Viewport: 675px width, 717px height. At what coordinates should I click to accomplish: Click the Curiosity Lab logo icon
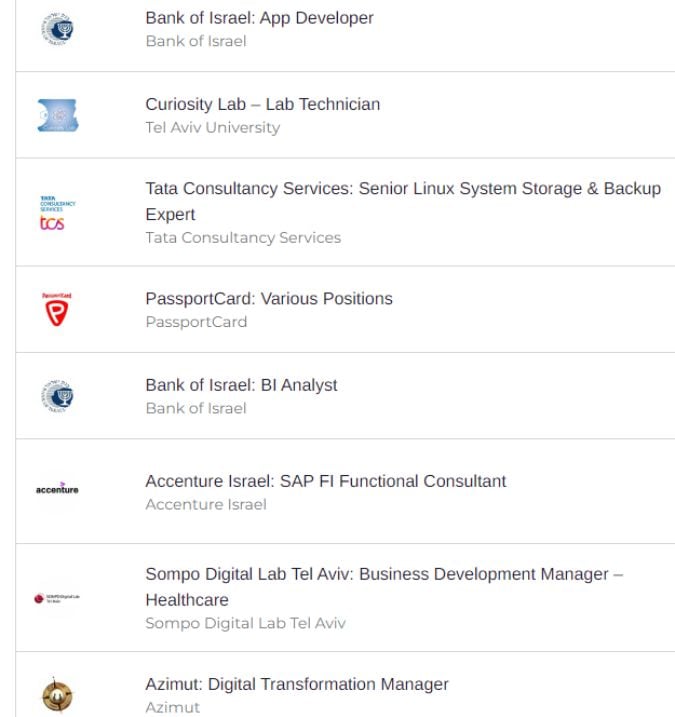(58, 115)
